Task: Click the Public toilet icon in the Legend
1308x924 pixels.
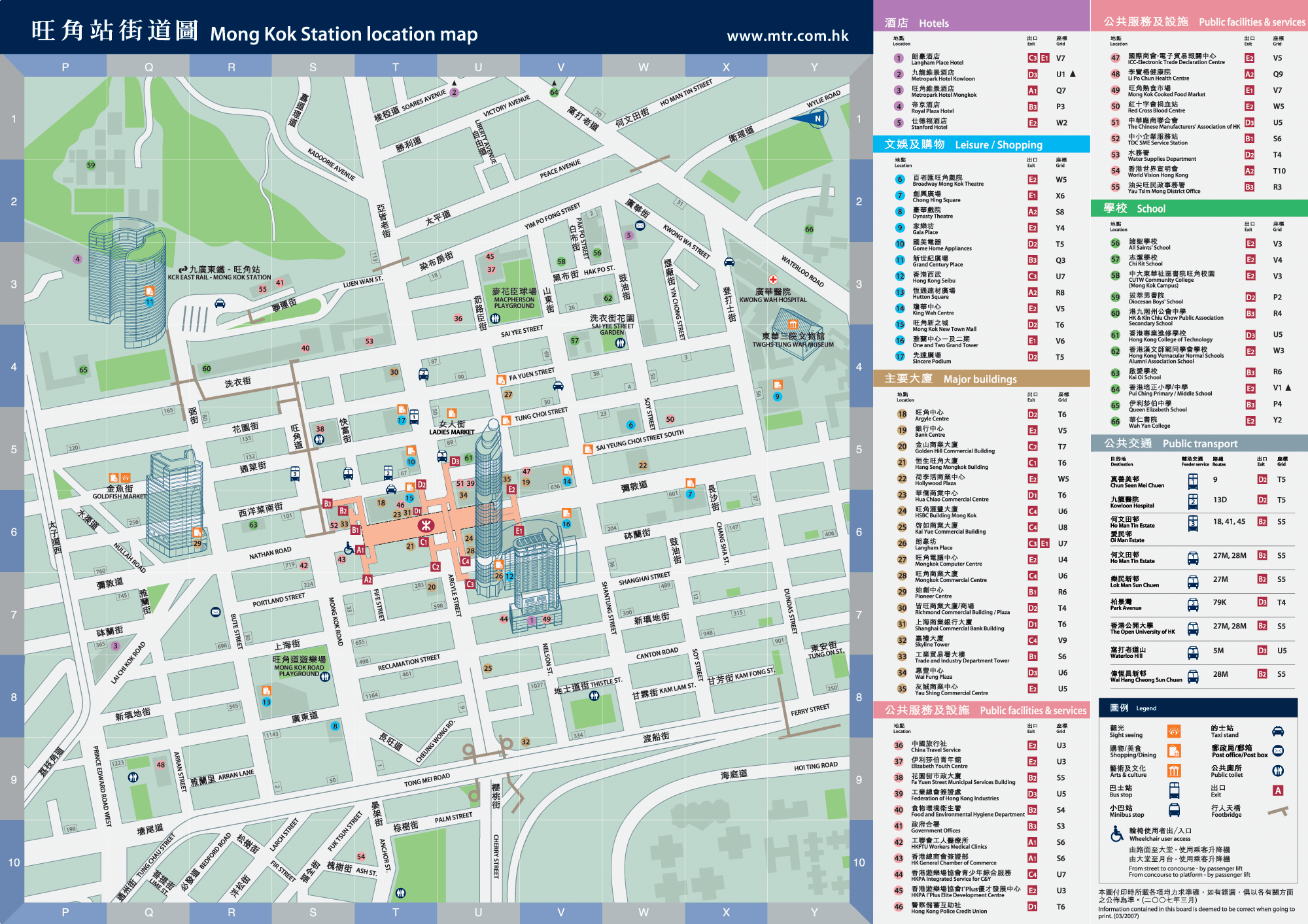Action: pos(1278,771)
